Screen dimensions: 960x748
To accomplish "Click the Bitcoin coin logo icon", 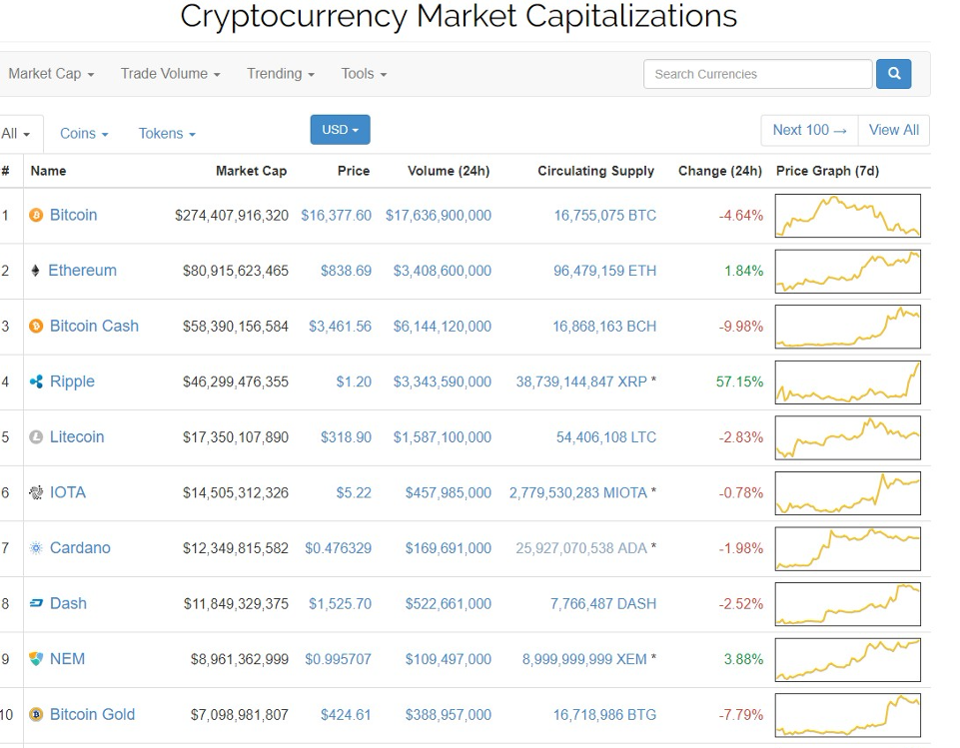I will coord(37,215).
